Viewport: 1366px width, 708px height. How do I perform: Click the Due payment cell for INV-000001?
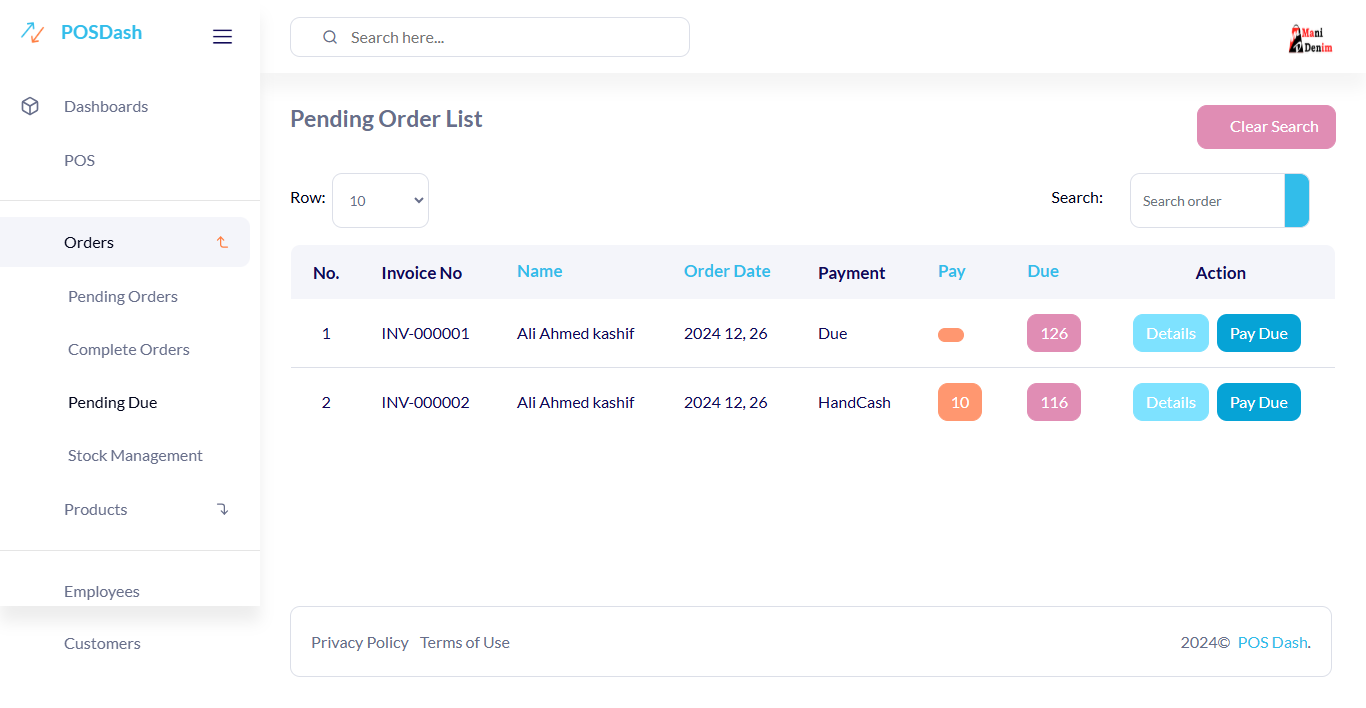pos(832,333)
